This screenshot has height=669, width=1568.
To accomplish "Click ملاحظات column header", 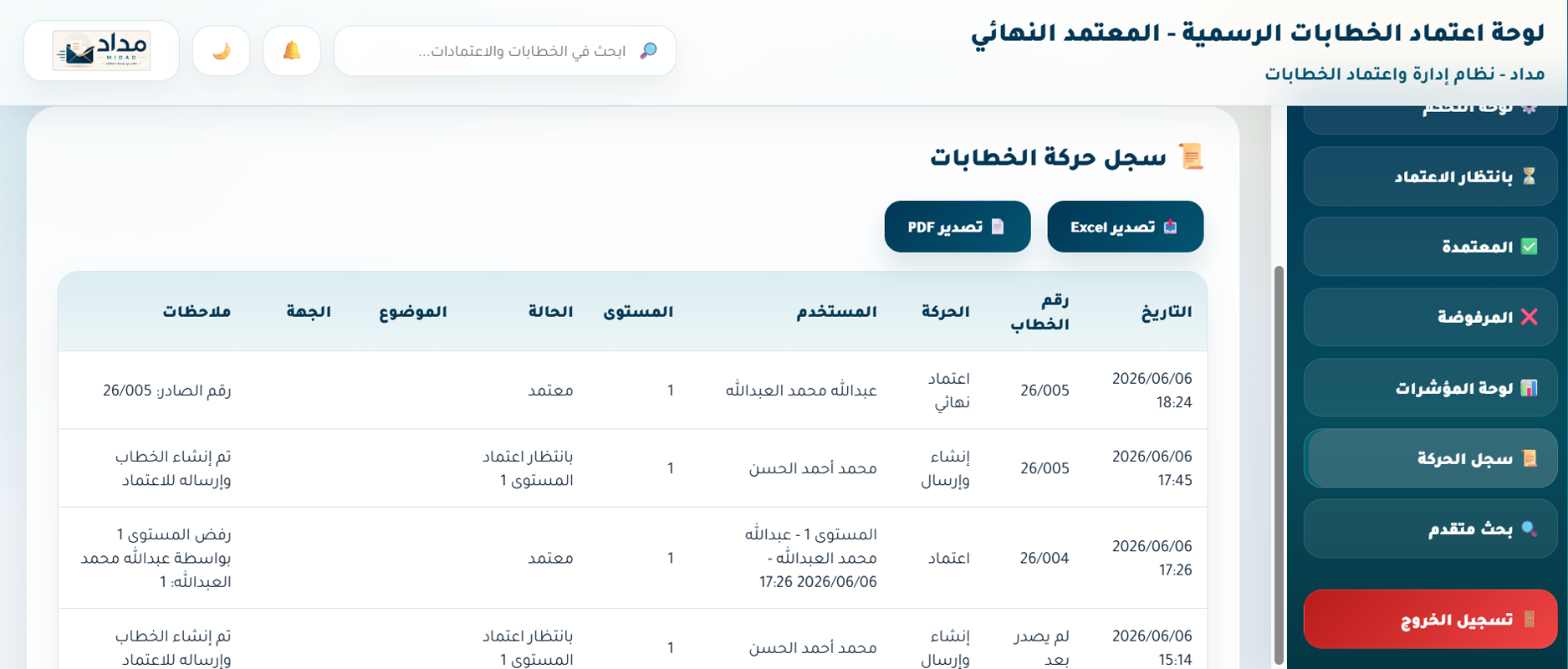I will pos(197,312).
